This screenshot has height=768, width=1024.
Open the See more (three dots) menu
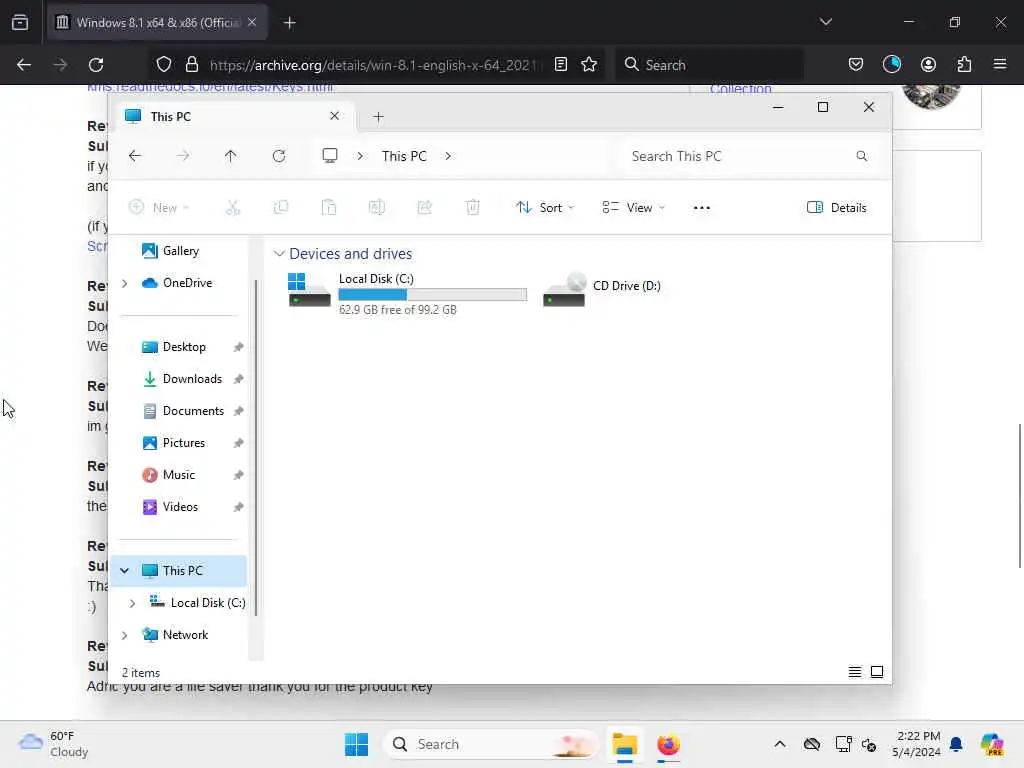(701, 208)
